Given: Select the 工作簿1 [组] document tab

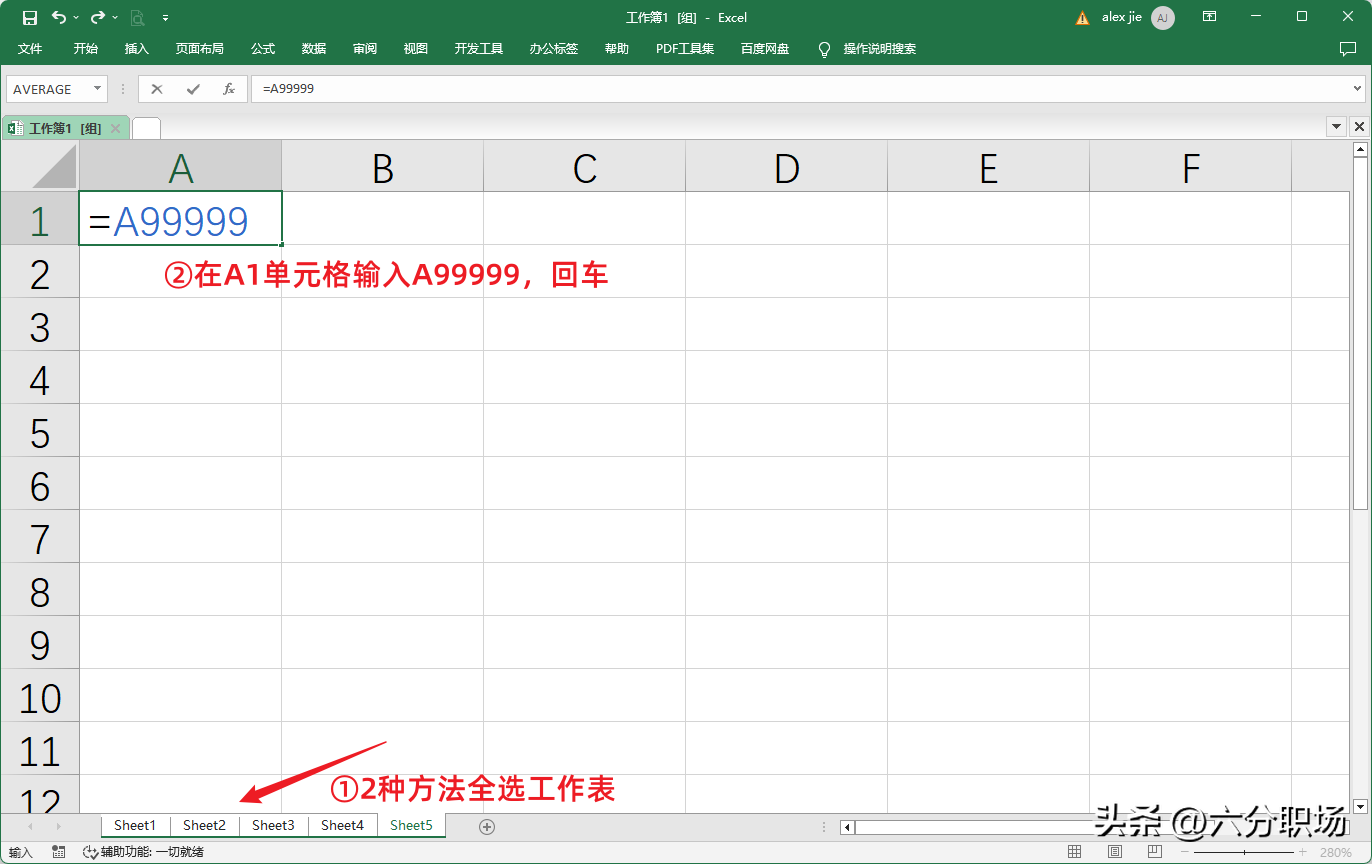Looking at the screenshot, I should (x=65, y=128).
